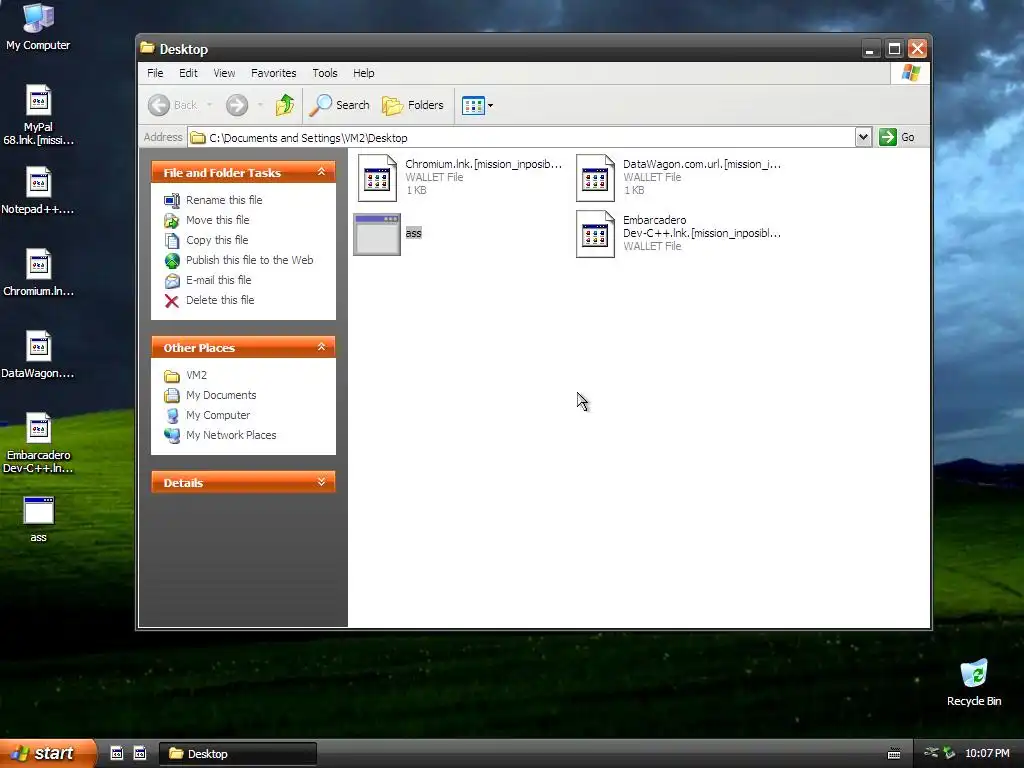Minimize the Desktop window
The width and height of the screenshot is (1024, 768).
(x=869, y=49)
